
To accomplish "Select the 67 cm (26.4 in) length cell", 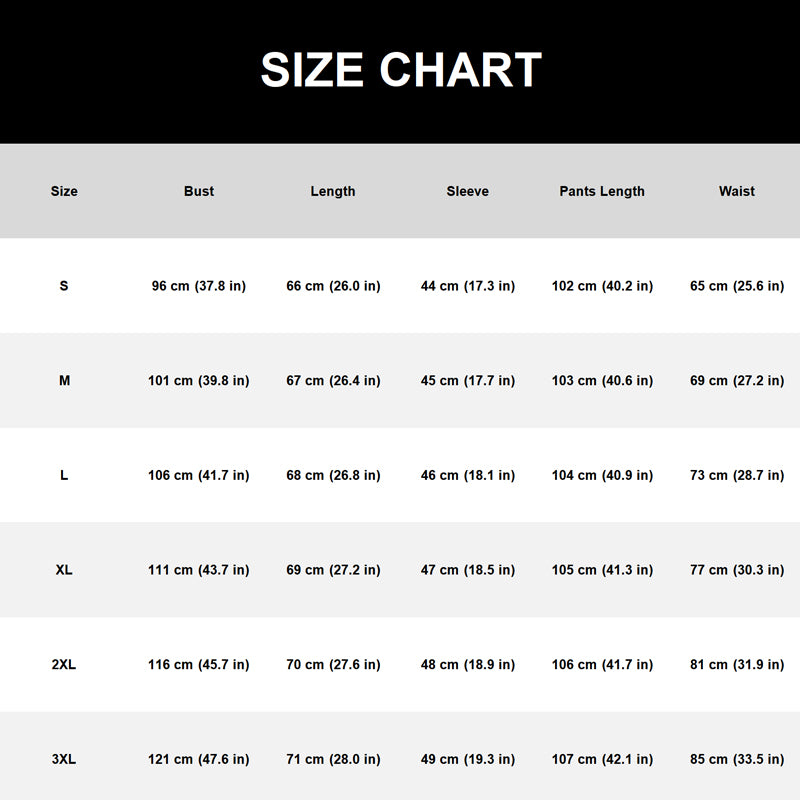I will (333, 381).
